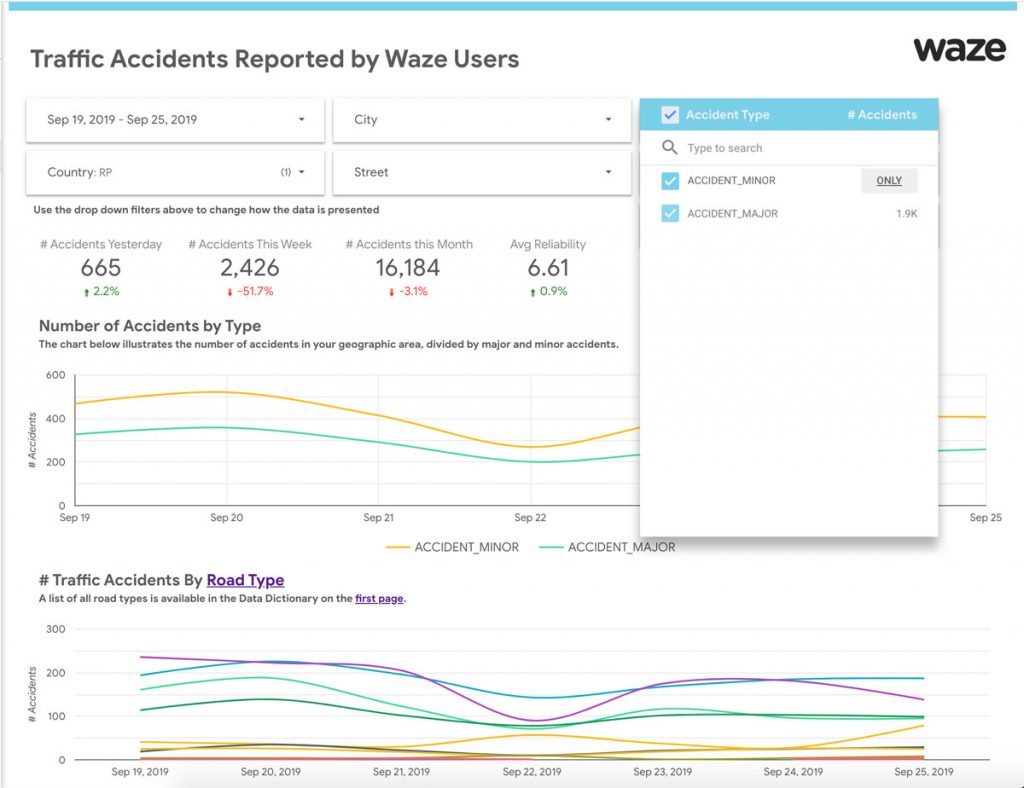Image resolution: width=1024 pixels, height=788 pixels.
Task: Uncheck the ACCIDENT_MAJOR checkbox
Action: click(670, 213)
